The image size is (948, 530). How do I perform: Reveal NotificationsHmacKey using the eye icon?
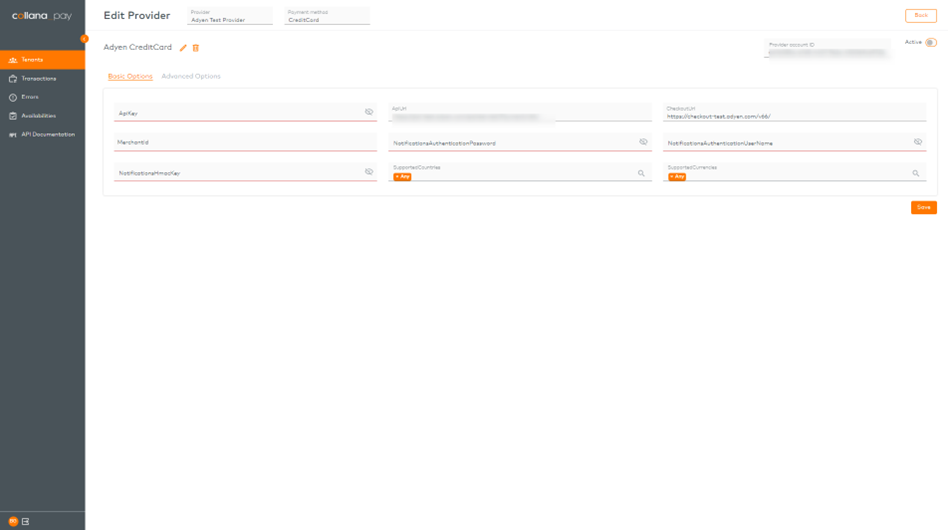(x=369, y=172)
